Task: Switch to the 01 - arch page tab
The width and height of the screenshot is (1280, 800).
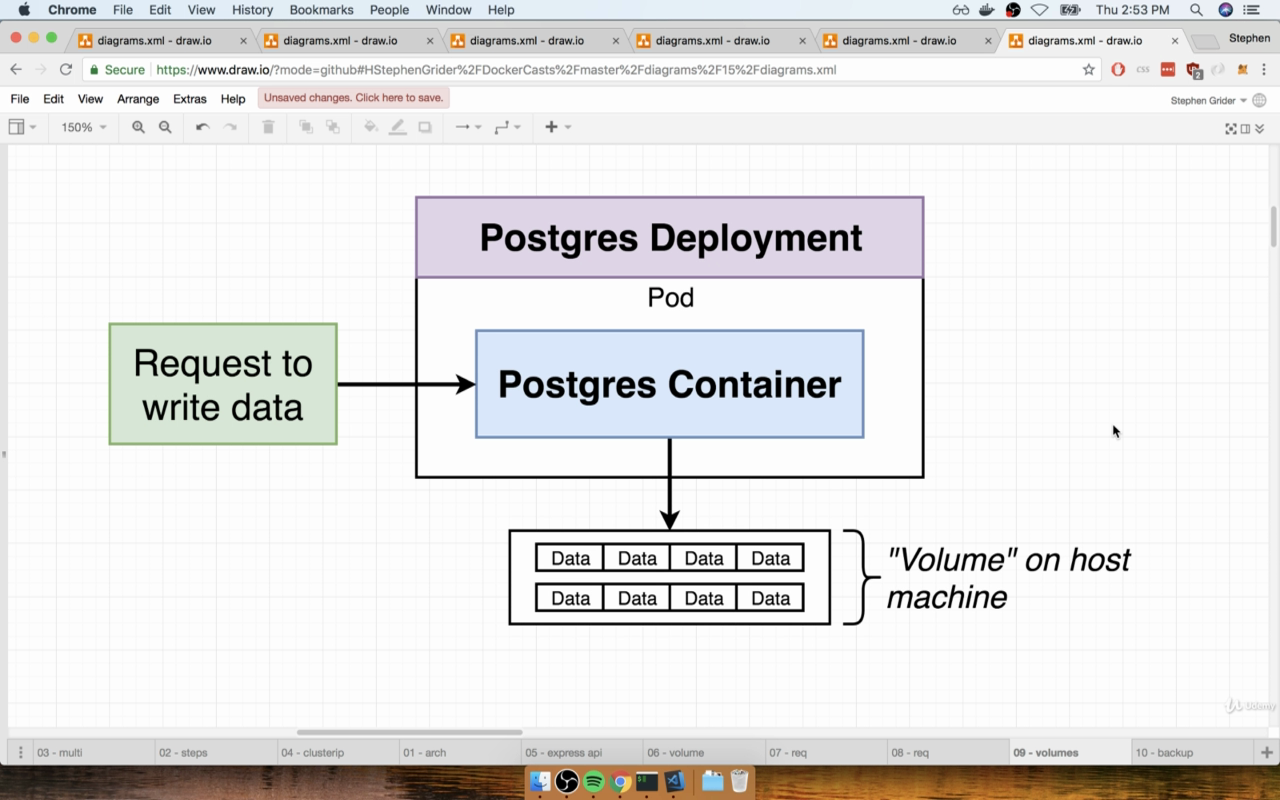Action: point(459,752)
